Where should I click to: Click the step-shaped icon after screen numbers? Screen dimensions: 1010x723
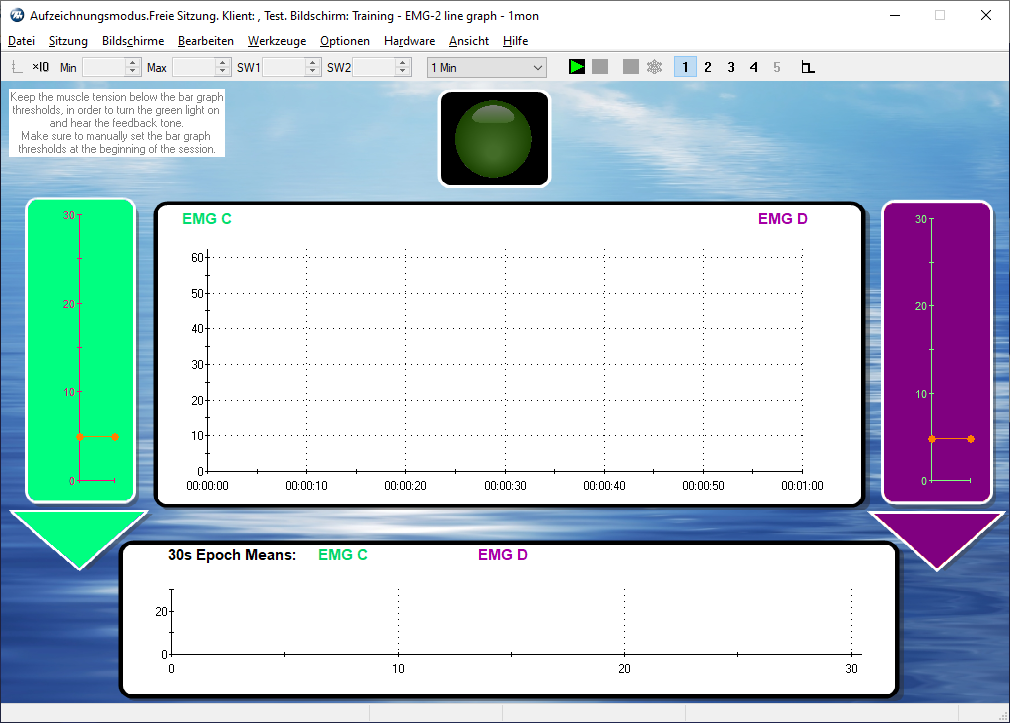[808, 67]
